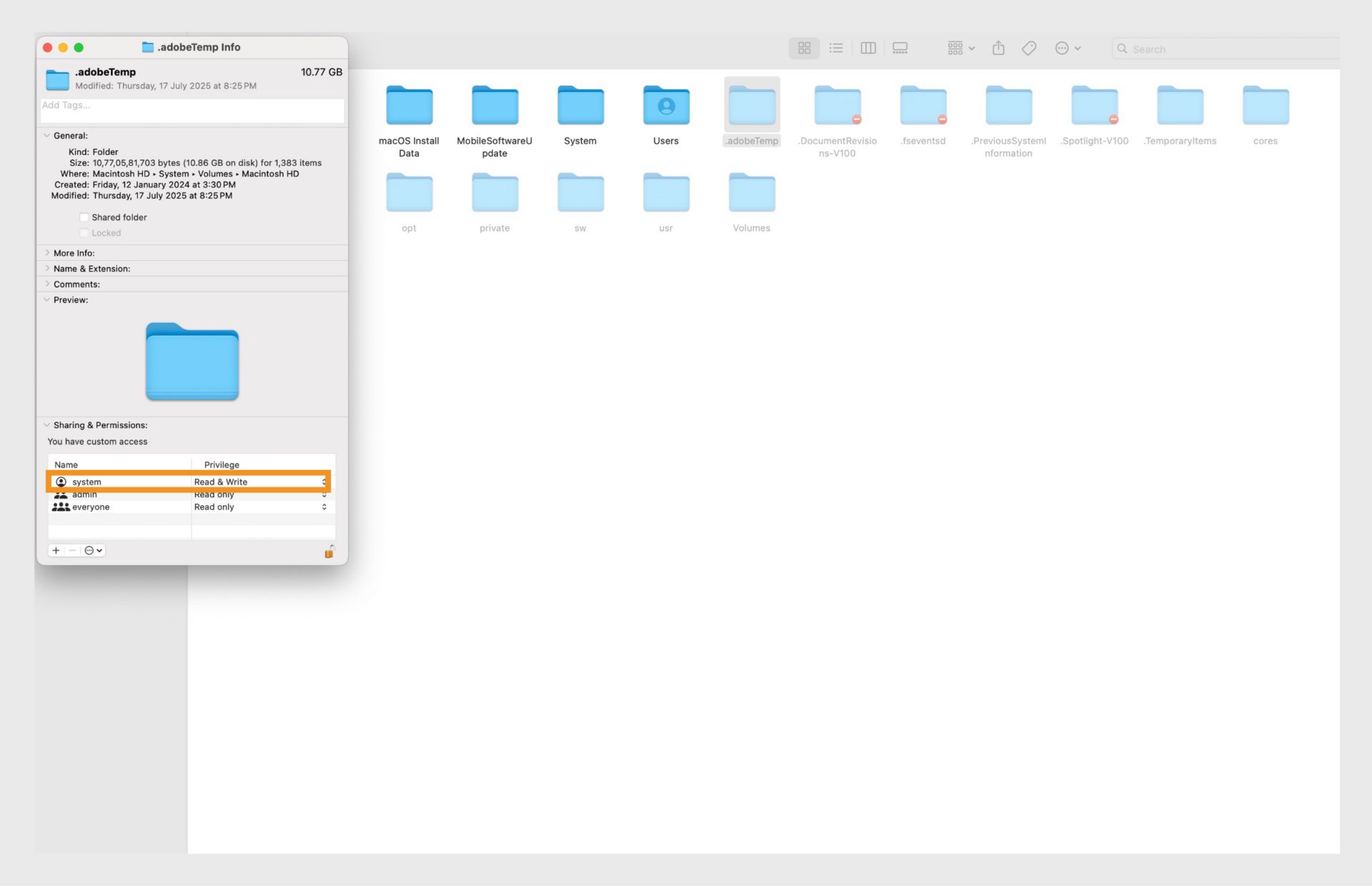Open the Share icon in the toolbar
The width and height of the screenshot is (1372, 886).
coord(998,48)
